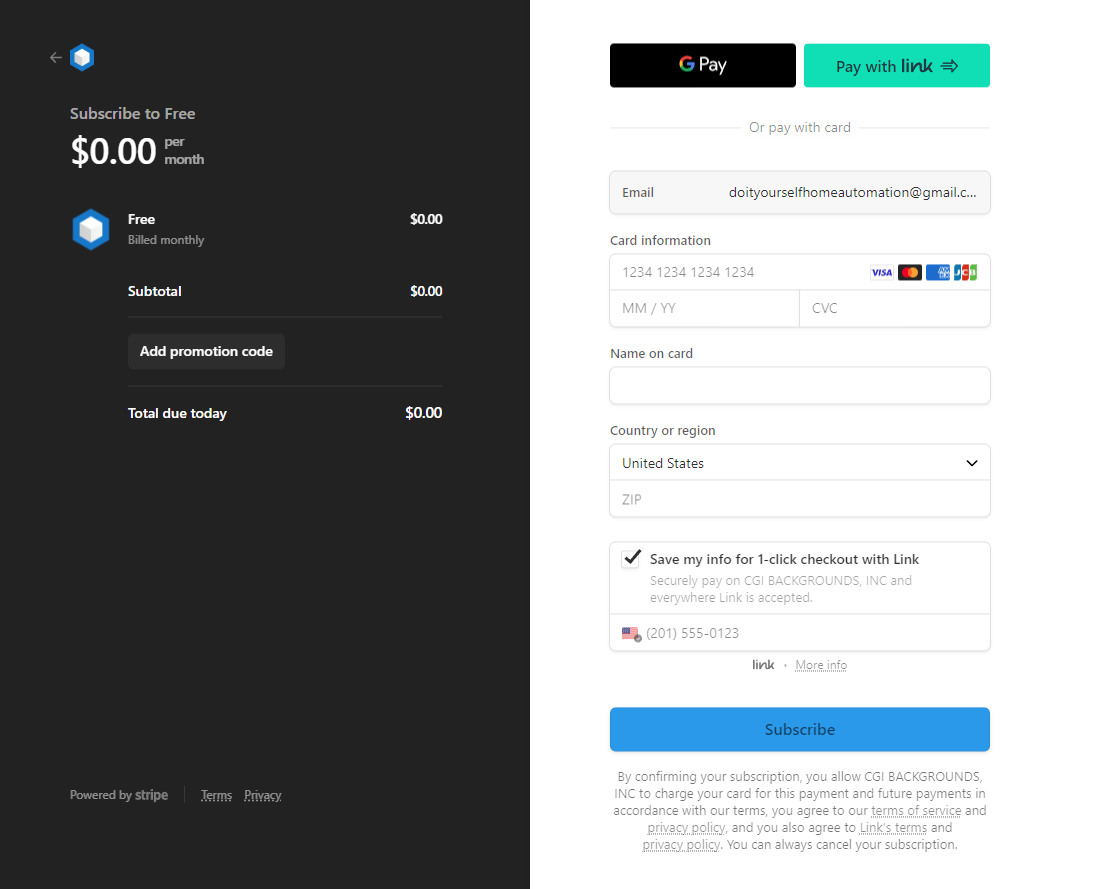Click the Free plan cube icon

90,229
